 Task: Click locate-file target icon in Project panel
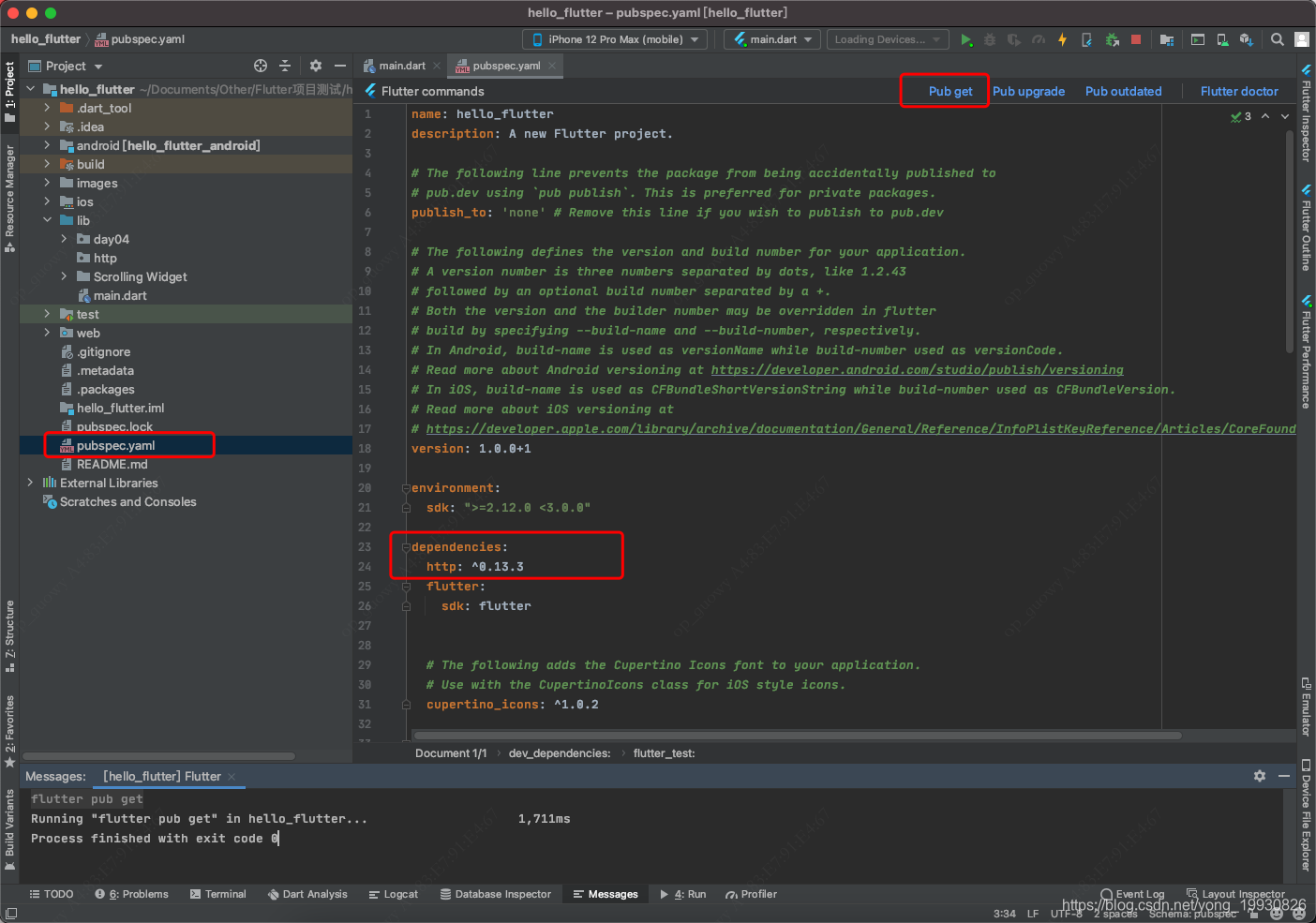(x=261, y=66)
